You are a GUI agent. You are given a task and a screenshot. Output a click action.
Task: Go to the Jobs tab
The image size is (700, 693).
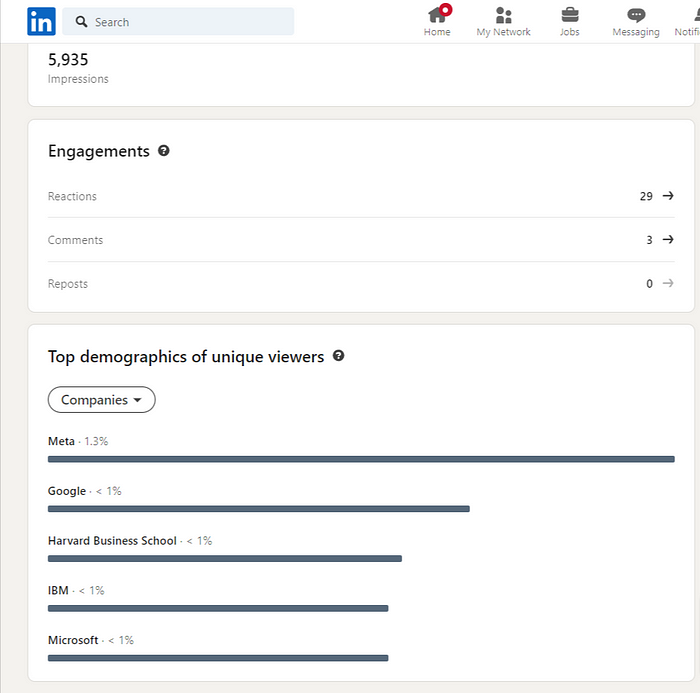click(570, 21)
